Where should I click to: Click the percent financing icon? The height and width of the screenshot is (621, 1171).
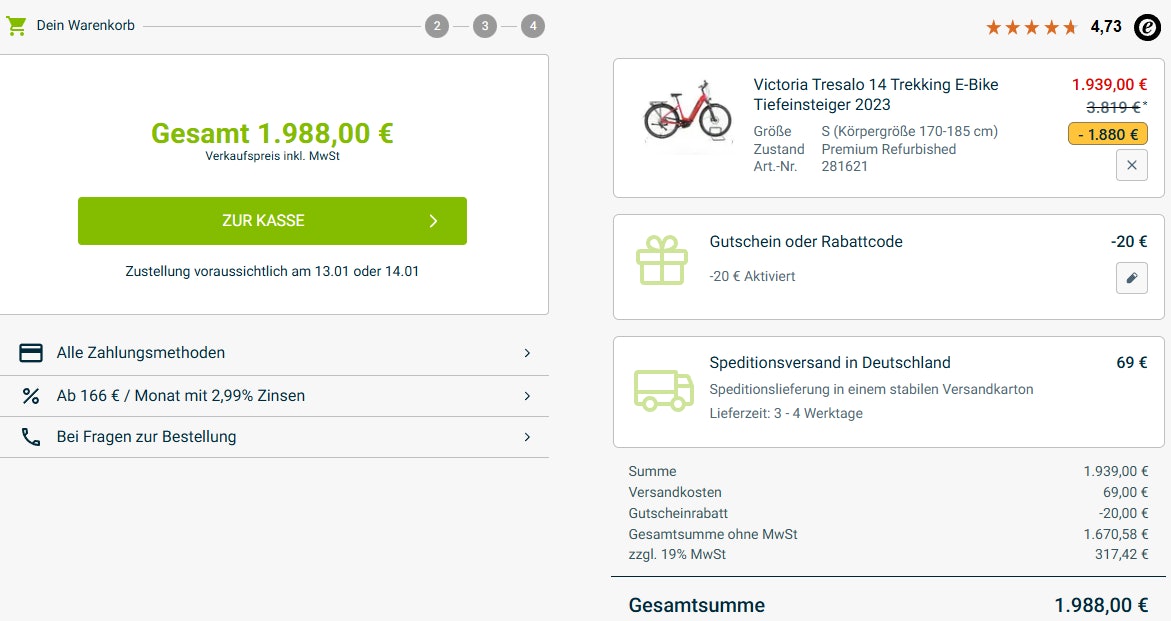pyautogui.click(x=31, y=396)
